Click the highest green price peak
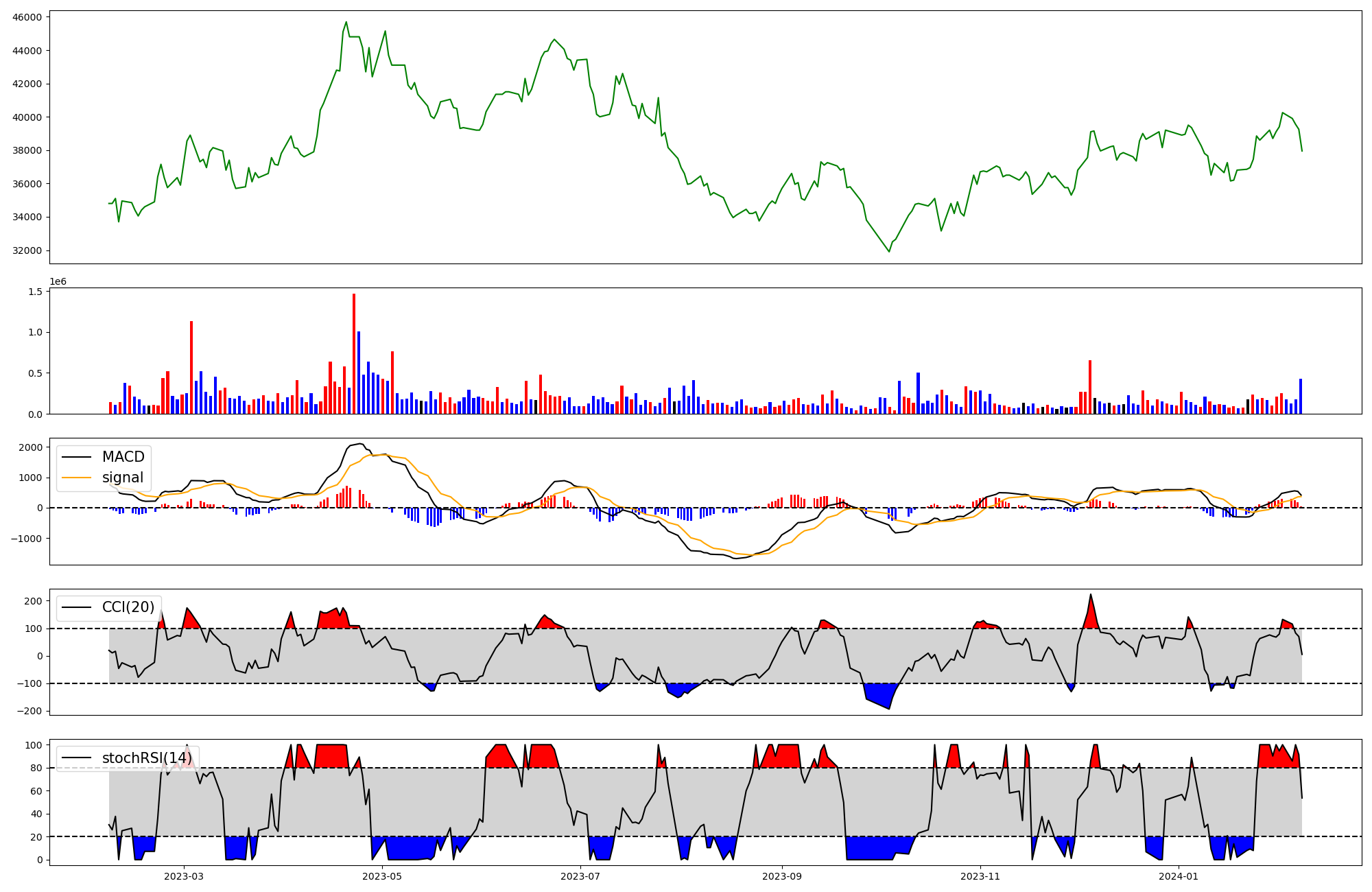 tap(346, 23)
